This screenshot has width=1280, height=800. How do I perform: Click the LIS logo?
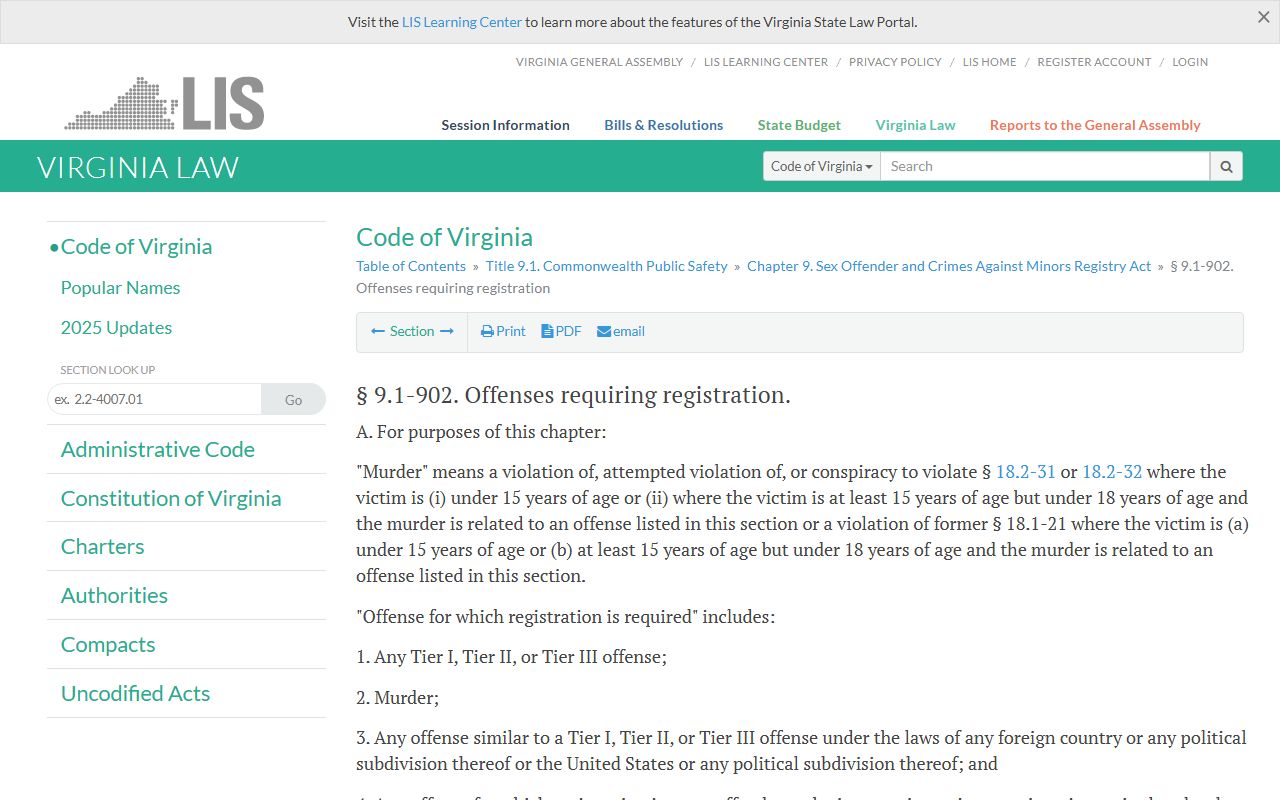click(x=164, y=103)
